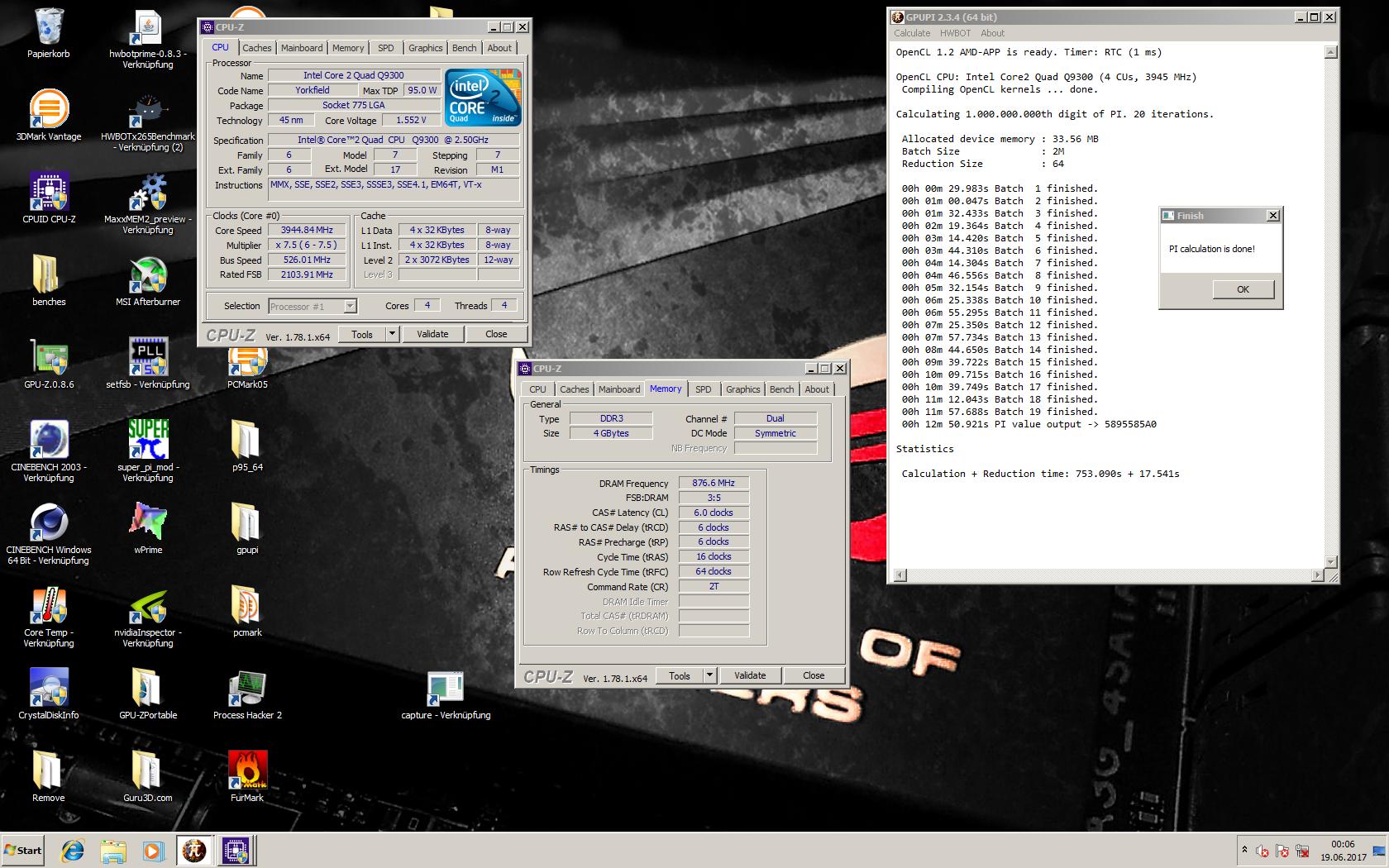This screenshot has width=1389, height=868.
Task: Open the Memory tab in CPU-Z CPU window
Action: coord(348,48)
